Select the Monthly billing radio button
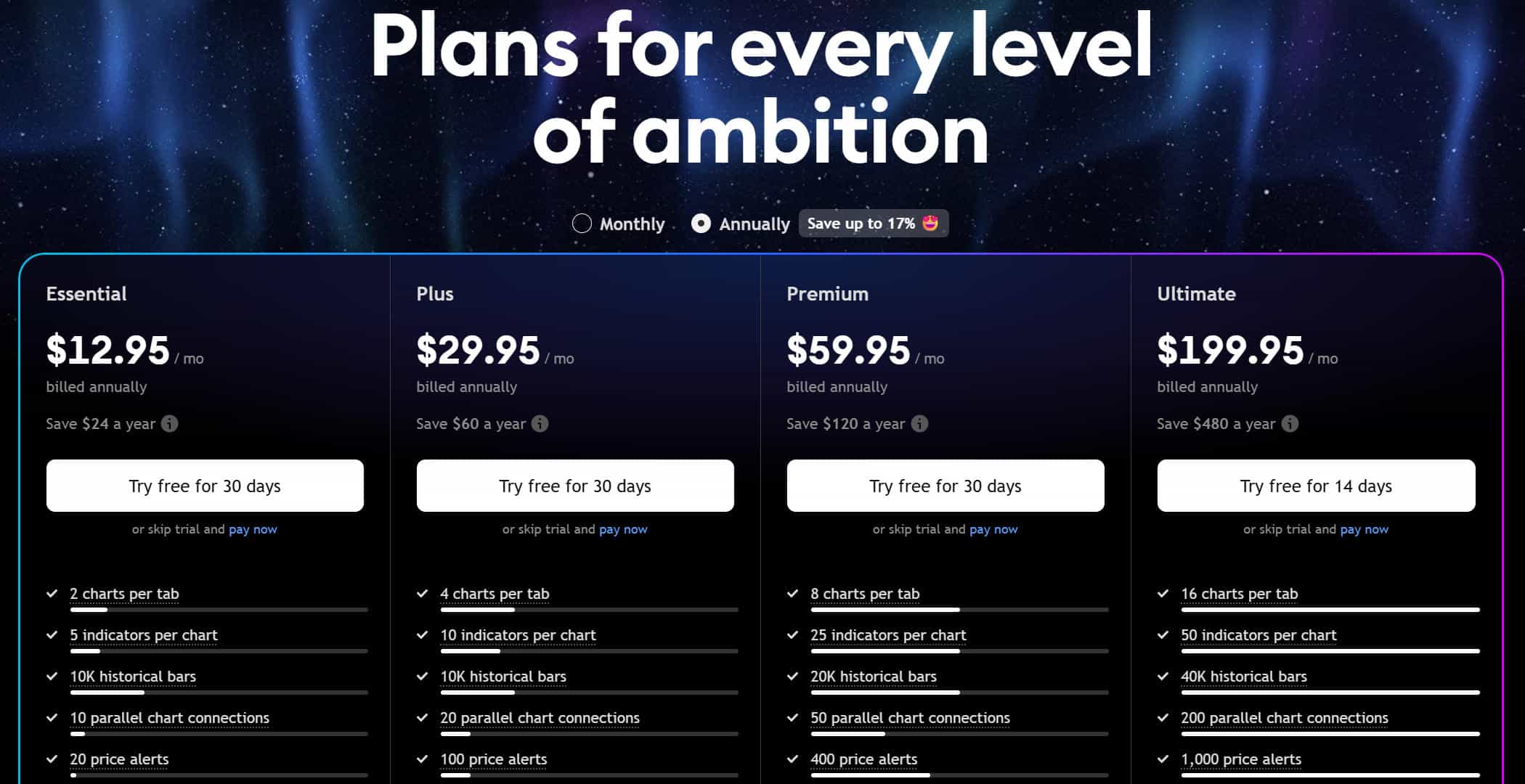Image resolution: width=1525 pixels, height=784 pixels. (x=582, y=224)
